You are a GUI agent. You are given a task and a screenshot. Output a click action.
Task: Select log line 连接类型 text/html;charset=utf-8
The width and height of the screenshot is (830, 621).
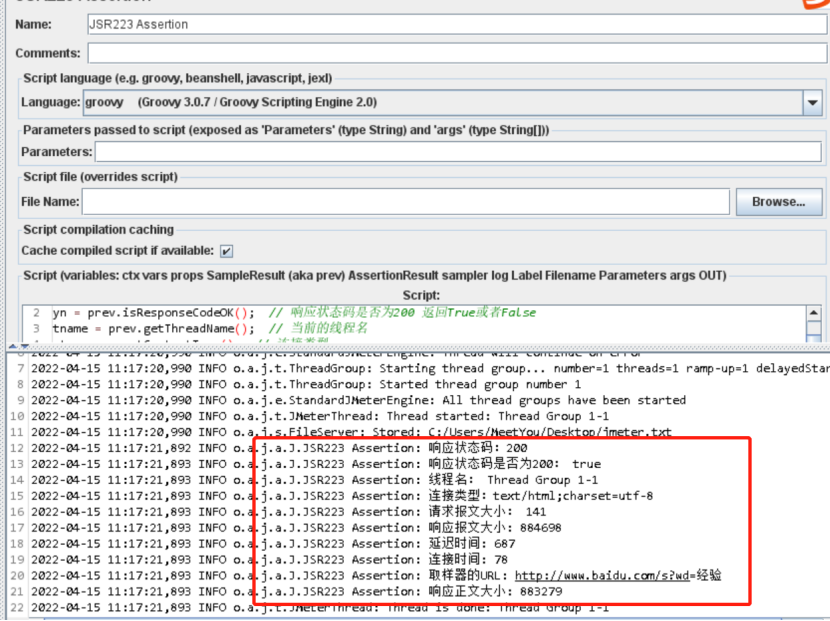pos(342,496)
